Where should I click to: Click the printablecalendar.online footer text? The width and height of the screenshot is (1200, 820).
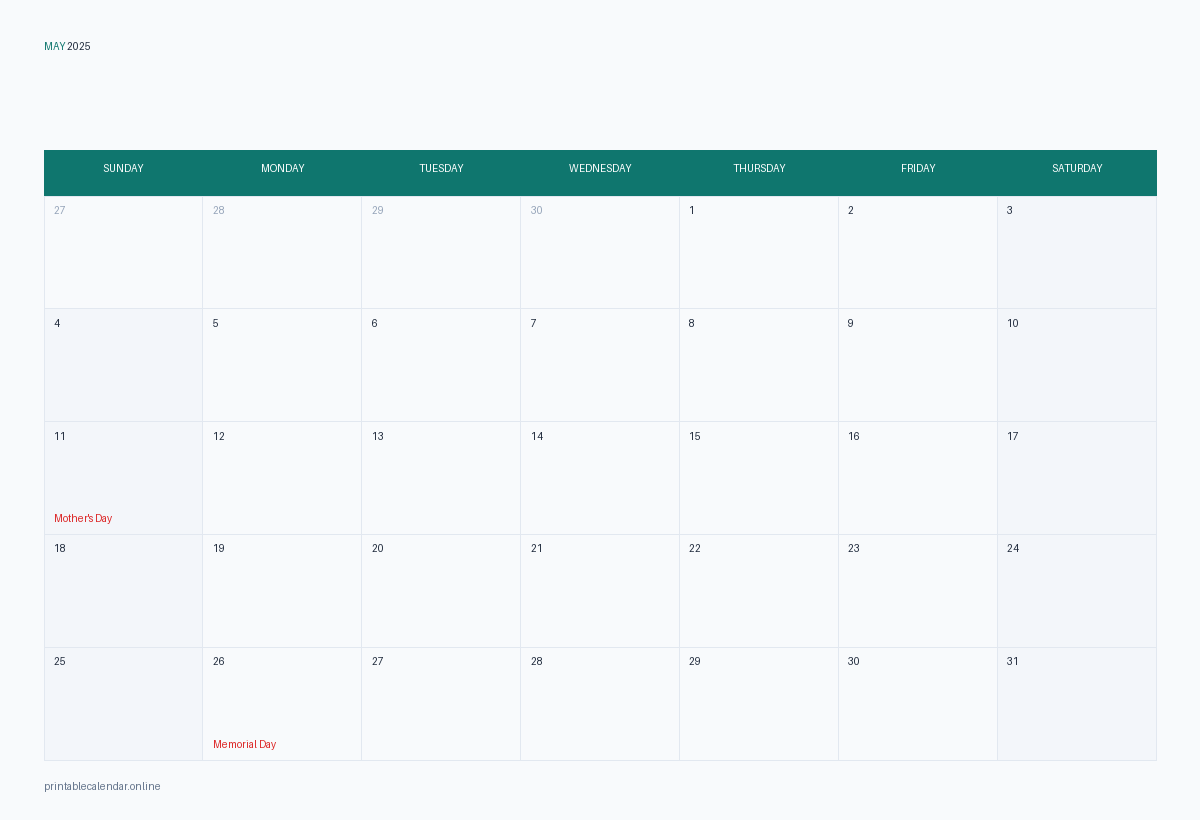point(102,787)
